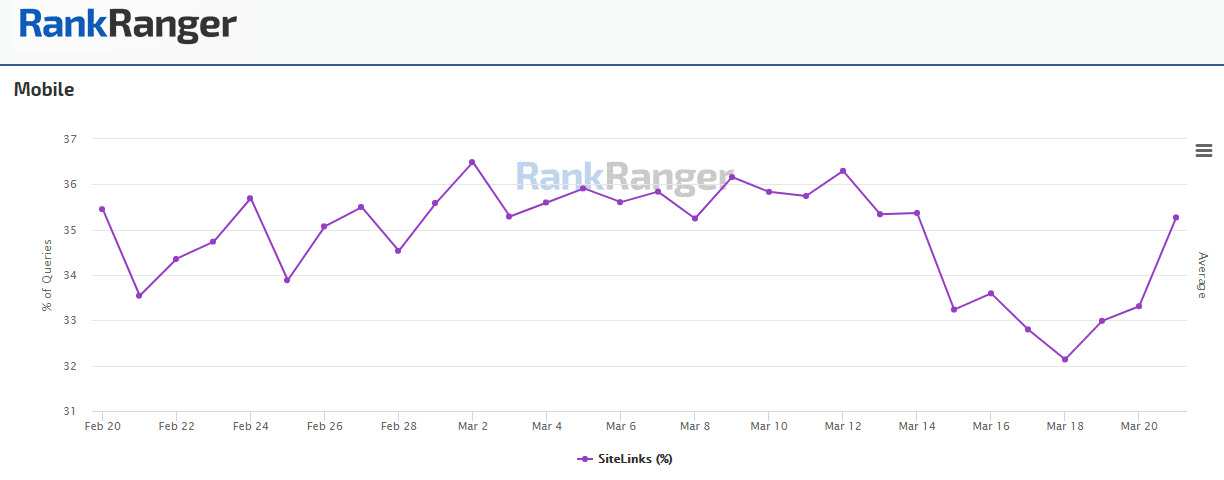
Task: Click the '% of Queries' axis title
Action: (46, 276)
